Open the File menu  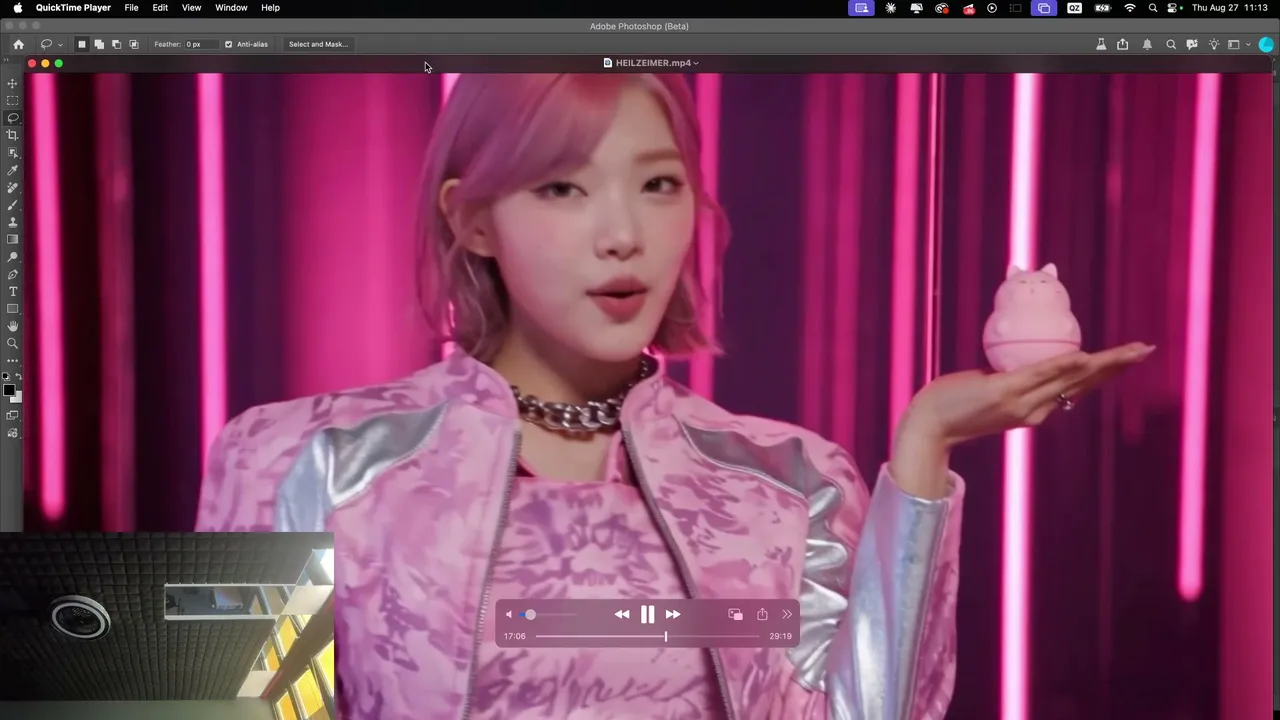click(131, 8)
